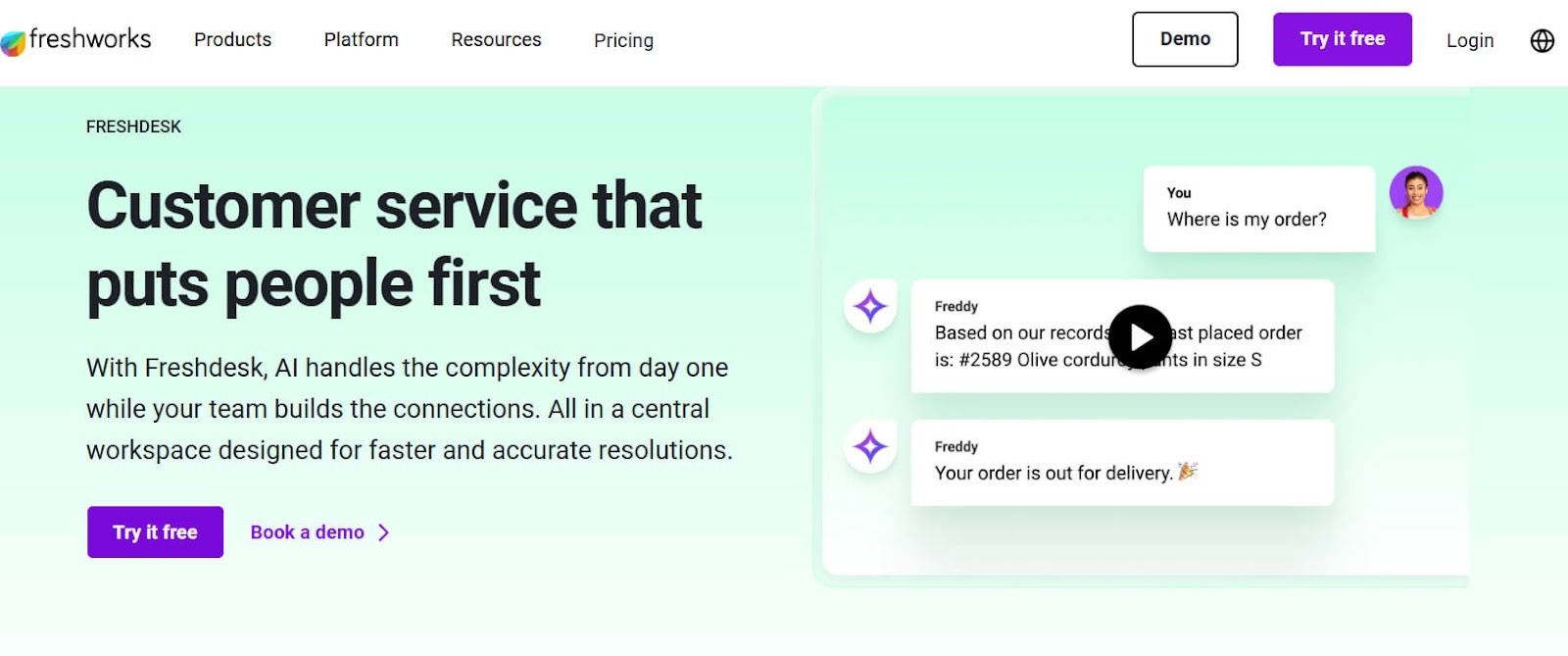Go to the Pricing page
1568x656 pixels.
pyautogui.click(x=623, y=40)
